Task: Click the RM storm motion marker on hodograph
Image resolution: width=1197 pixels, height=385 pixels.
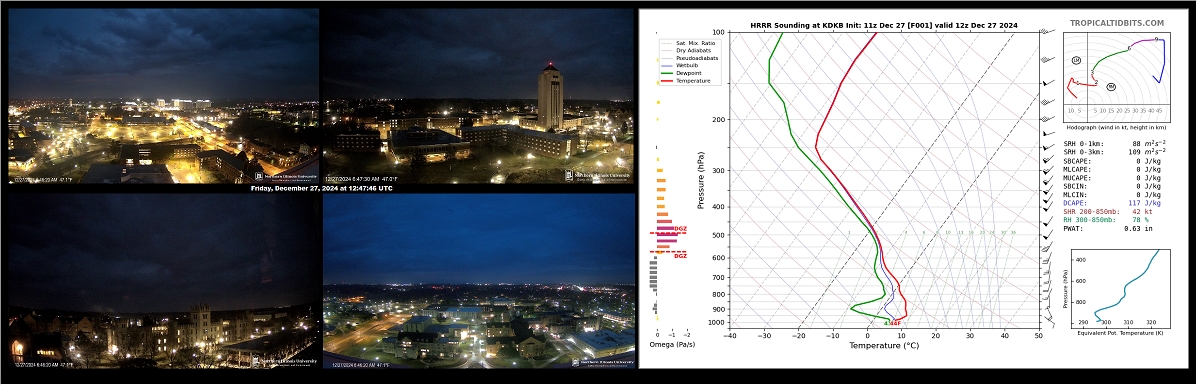Action: 1111,87
